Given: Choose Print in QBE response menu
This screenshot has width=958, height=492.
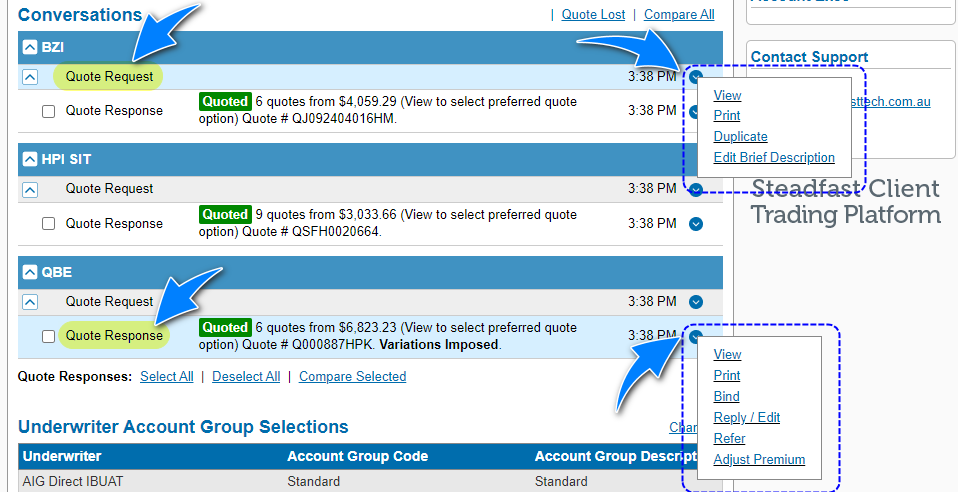Looking at the screenshot, I should tap(727, 375).
